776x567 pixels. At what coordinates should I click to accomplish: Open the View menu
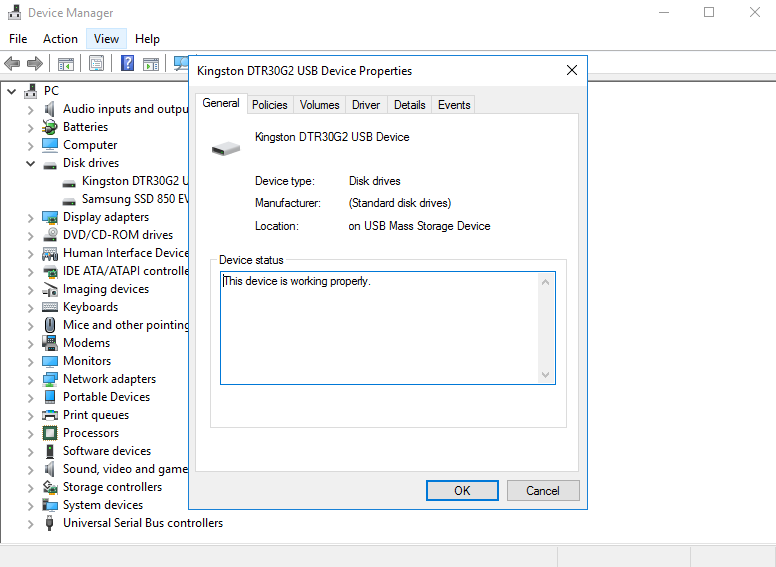click(106, 39)
